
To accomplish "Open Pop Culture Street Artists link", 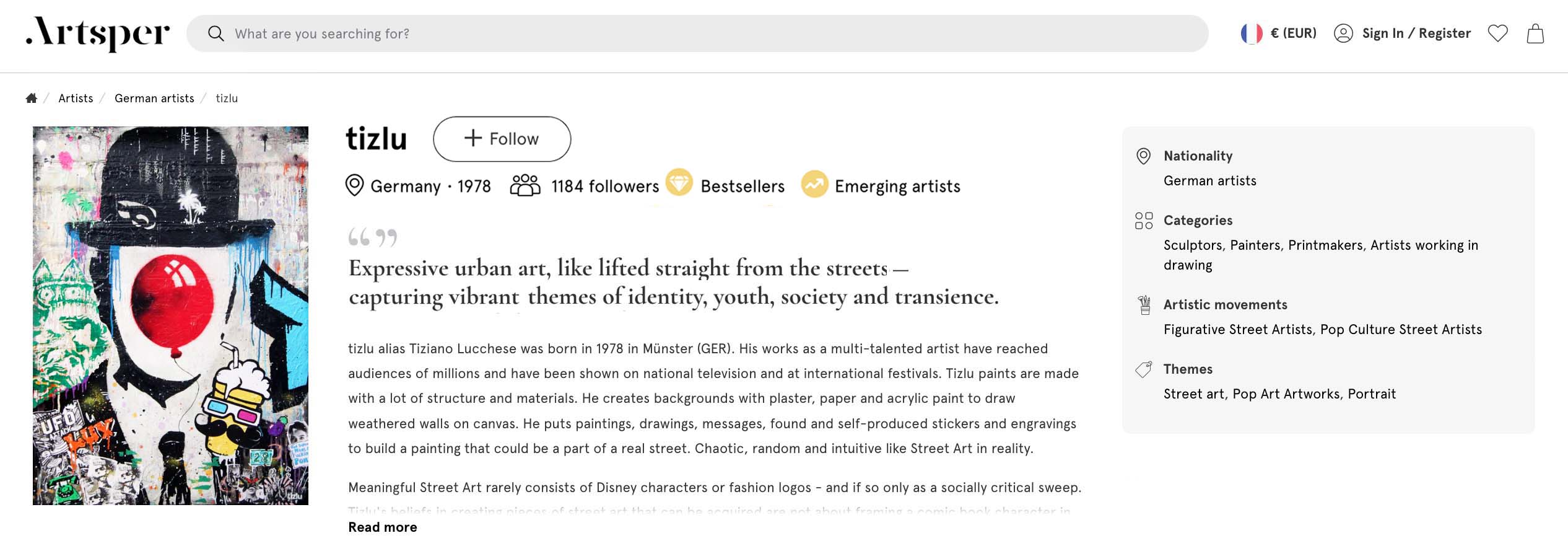I will pos(1401,329).
